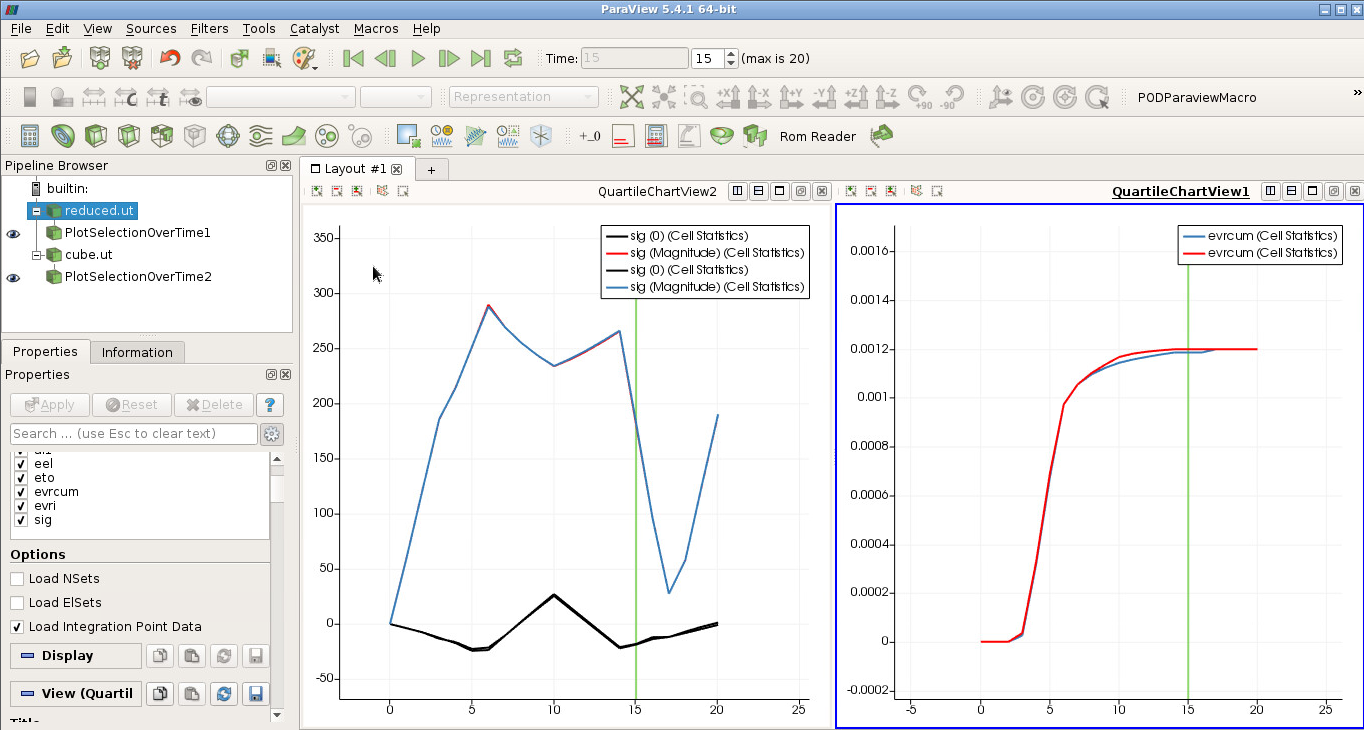Apply the Clip filter
1364x730 pixels.
(95, 135)
